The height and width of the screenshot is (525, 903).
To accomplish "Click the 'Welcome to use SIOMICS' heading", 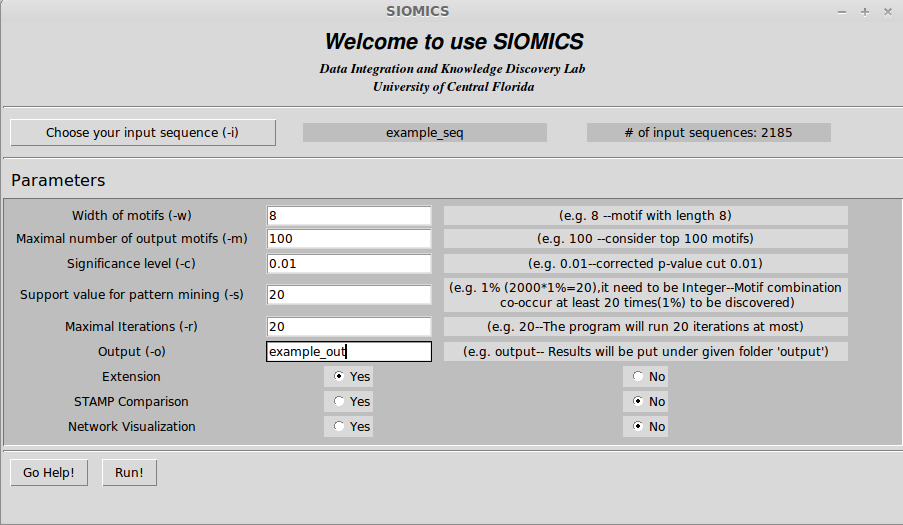I will pyautogui.click(x=454, y=41).
